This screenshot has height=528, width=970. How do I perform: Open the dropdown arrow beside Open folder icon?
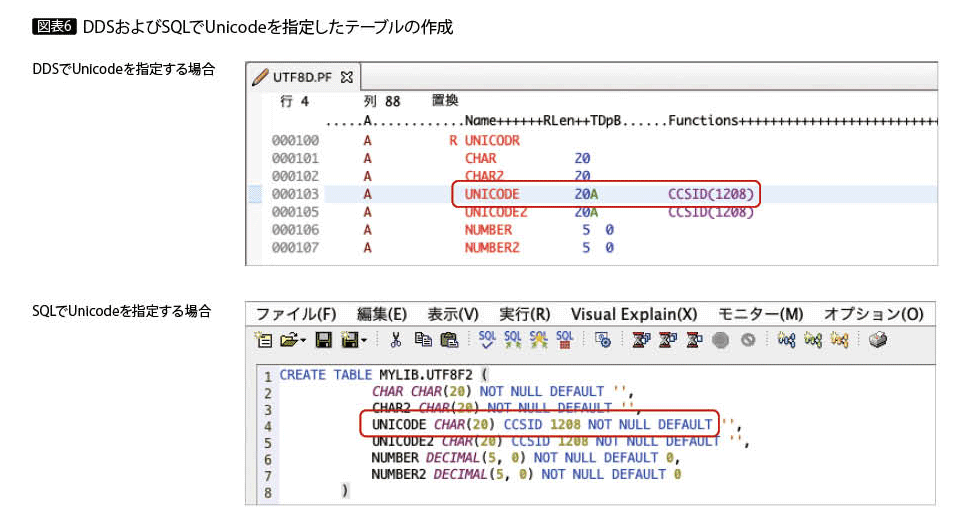[303, 342]
